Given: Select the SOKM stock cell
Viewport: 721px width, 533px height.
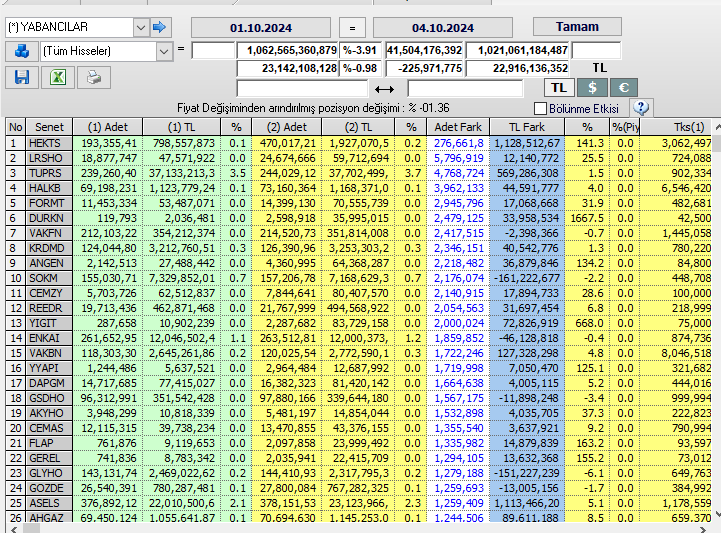Looking at the screenshot, I should [x=49, y=278].
